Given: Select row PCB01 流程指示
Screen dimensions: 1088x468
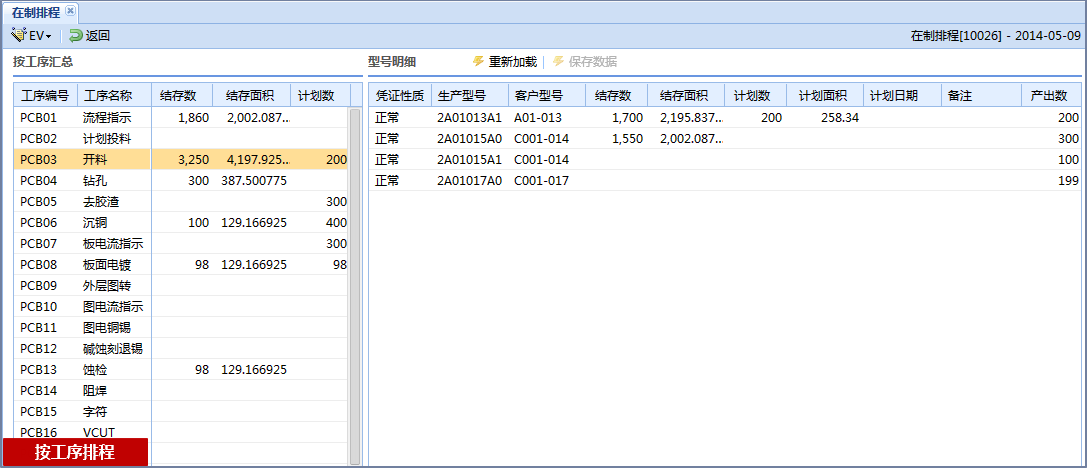Looking at the screenshot, I should coord(182,118).
